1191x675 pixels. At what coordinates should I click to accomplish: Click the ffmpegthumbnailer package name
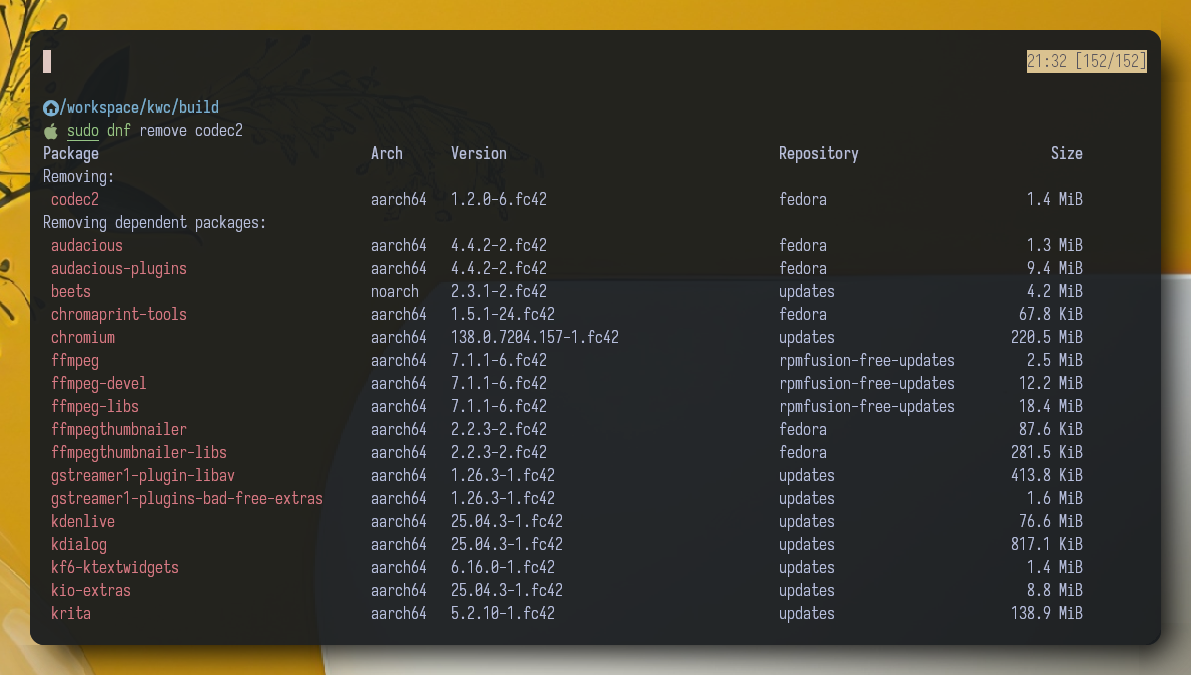tap(118, 429)
